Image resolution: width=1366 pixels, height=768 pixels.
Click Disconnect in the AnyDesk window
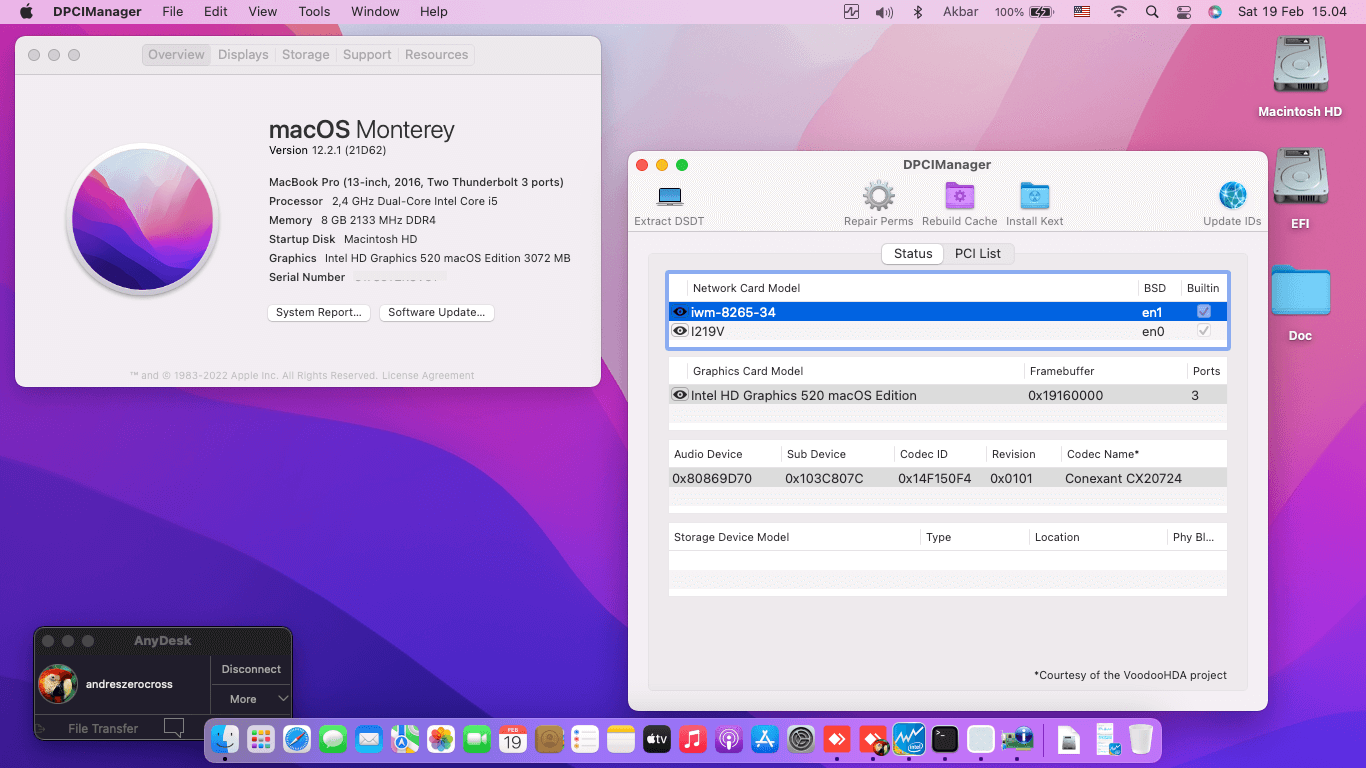(x=251, y=669)
